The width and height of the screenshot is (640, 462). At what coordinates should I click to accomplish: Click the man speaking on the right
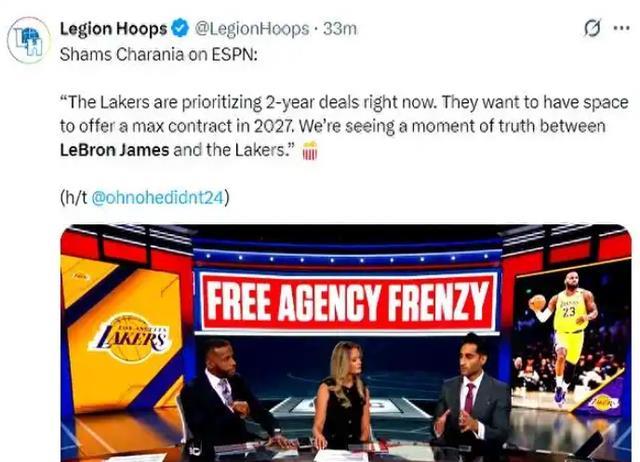tap(471, 394)
